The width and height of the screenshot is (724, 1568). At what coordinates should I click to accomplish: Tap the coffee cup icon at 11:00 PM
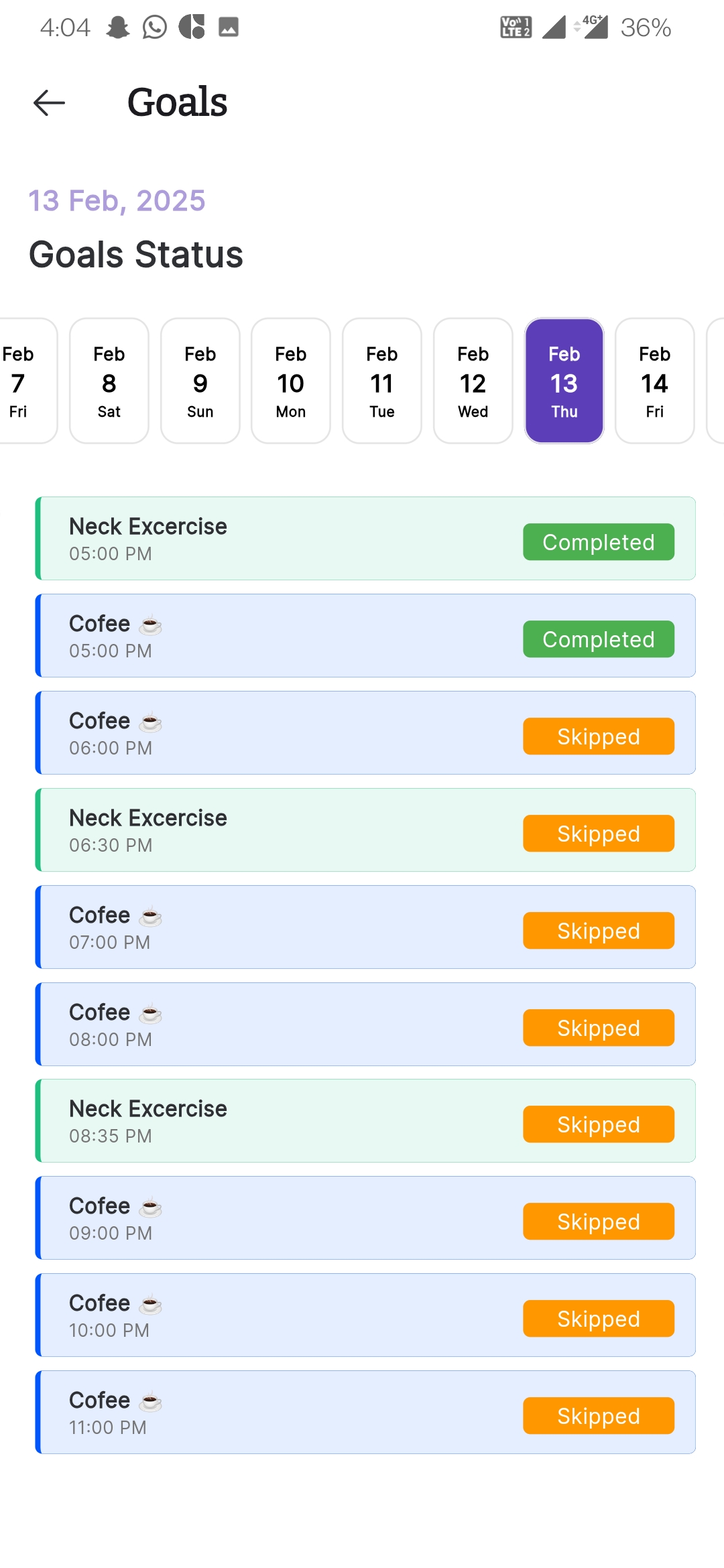[151, 1402]
